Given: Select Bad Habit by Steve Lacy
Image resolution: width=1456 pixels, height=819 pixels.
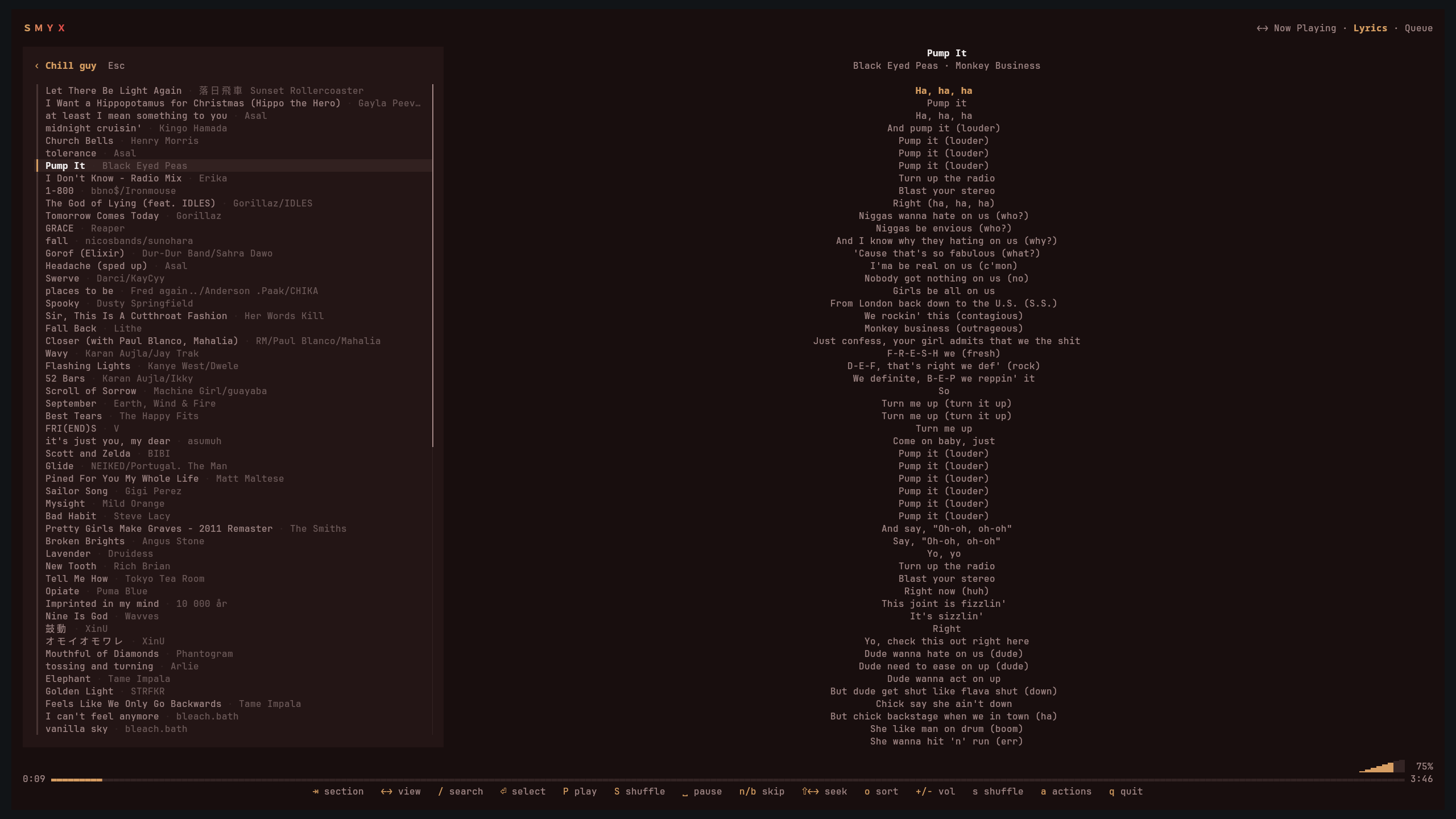Looking at the screenshot, I should (234, 516).
